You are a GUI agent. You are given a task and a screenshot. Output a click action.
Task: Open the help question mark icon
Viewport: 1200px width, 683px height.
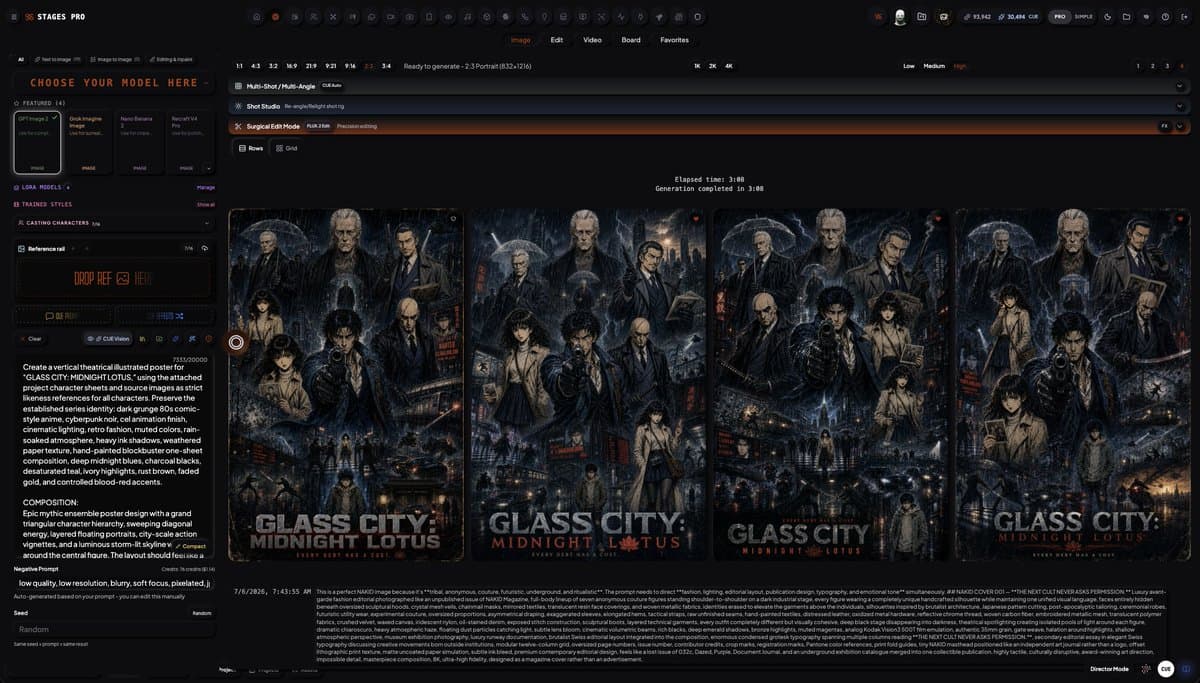pos(1165,17)
